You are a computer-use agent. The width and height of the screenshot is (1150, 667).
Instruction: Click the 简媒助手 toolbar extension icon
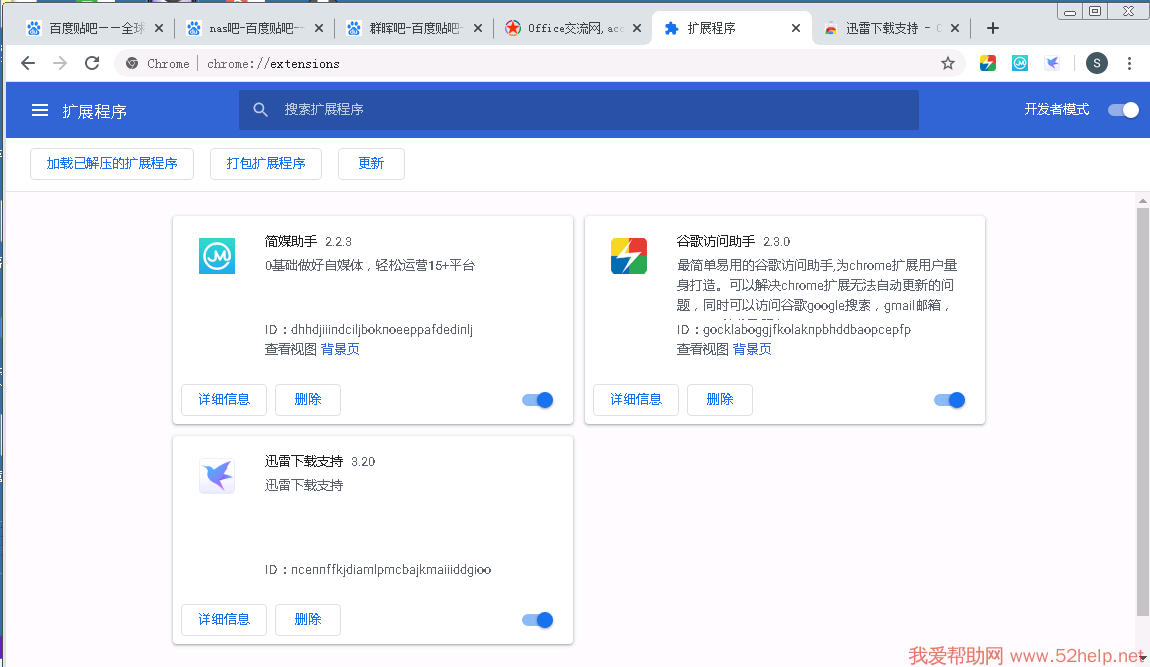1019,63
